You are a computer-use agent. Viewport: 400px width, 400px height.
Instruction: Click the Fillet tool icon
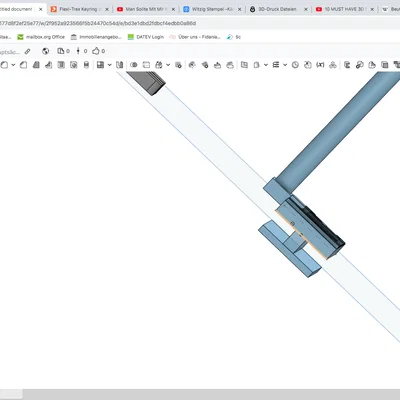click(4, 65)
